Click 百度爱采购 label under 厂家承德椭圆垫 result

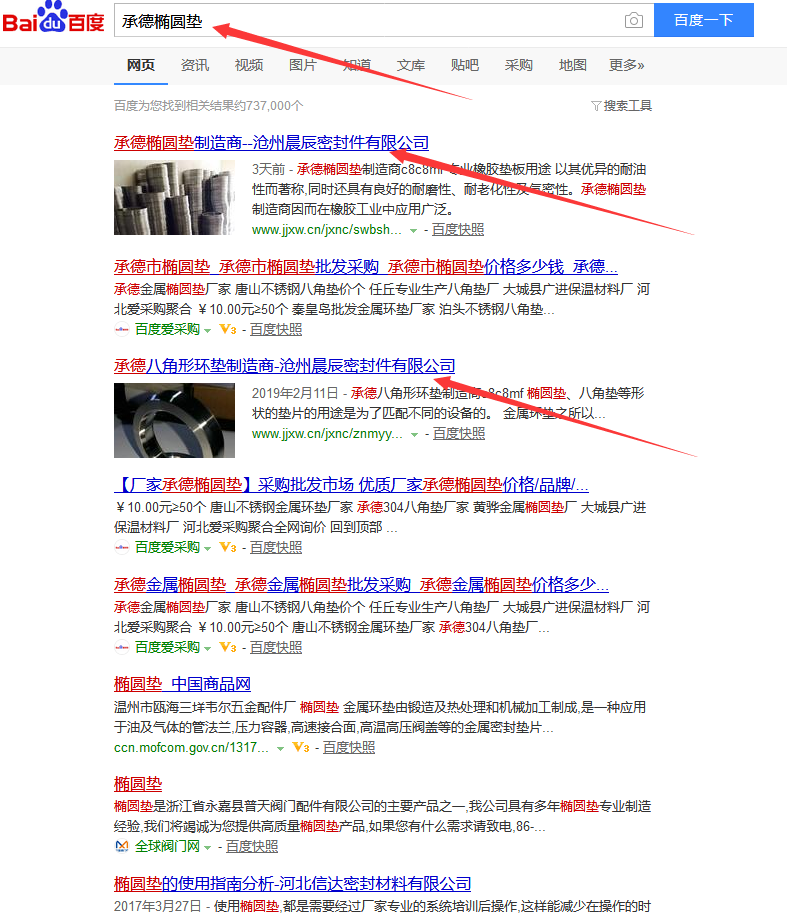point(168,547)
